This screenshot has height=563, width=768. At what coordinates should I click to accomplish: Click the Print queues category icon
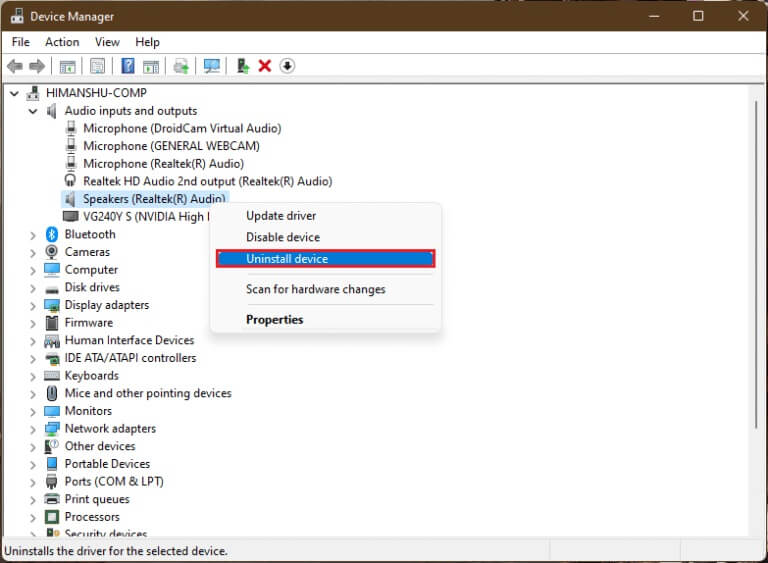52,499
